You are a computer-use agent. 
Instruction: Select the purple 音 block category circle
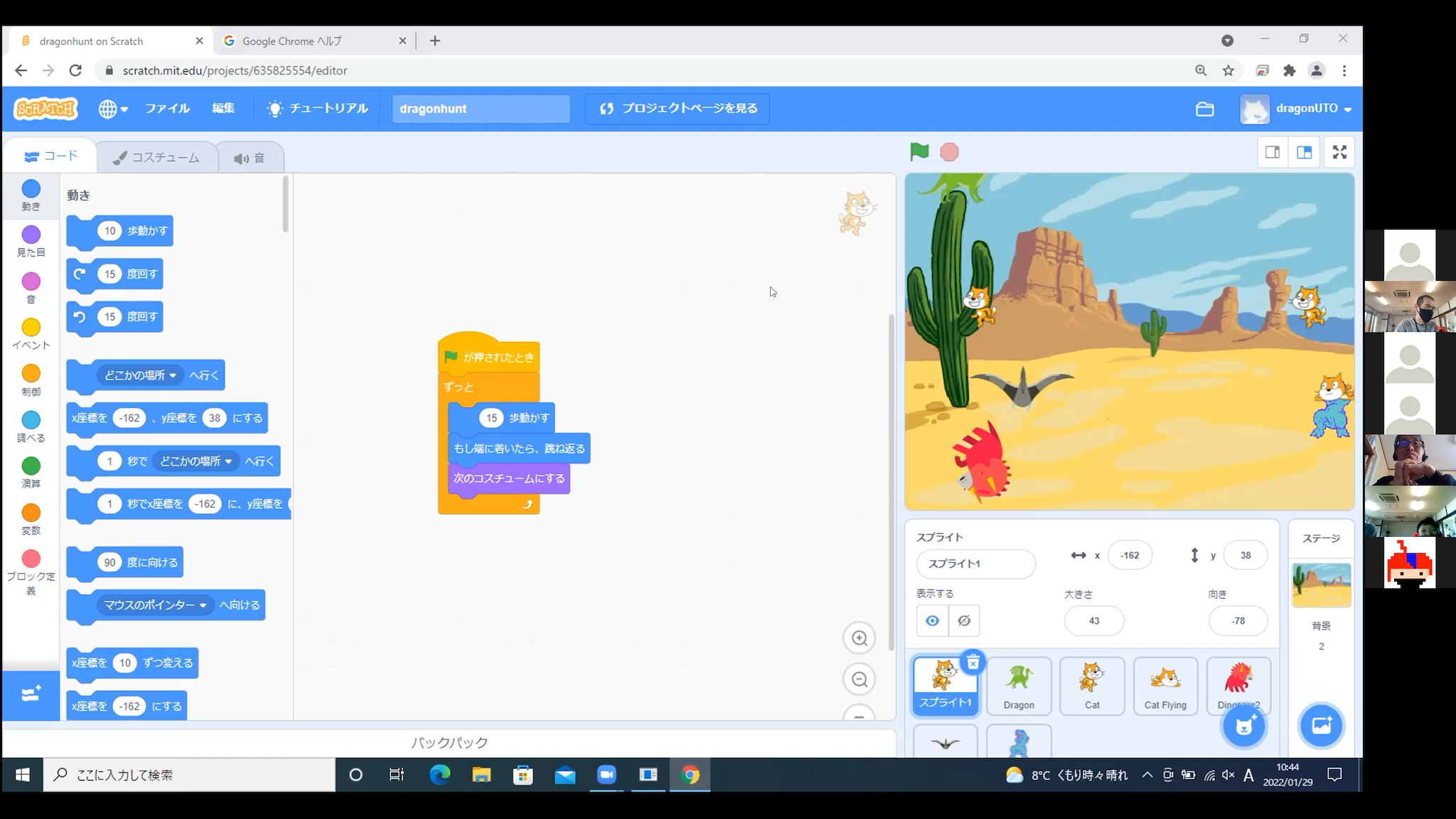(x=31, y=282)
